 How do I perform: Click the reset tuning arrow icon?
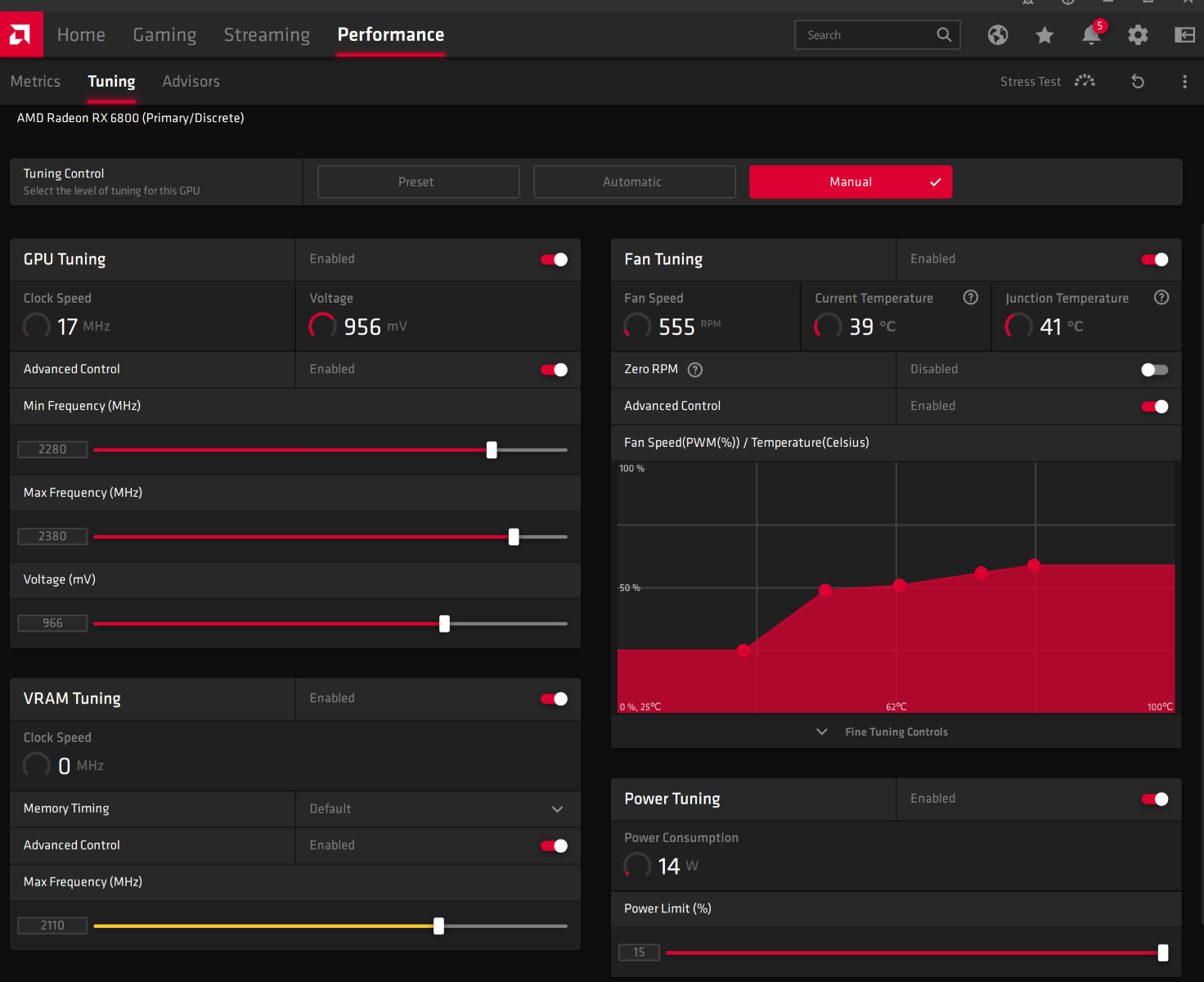(1138, 81)
